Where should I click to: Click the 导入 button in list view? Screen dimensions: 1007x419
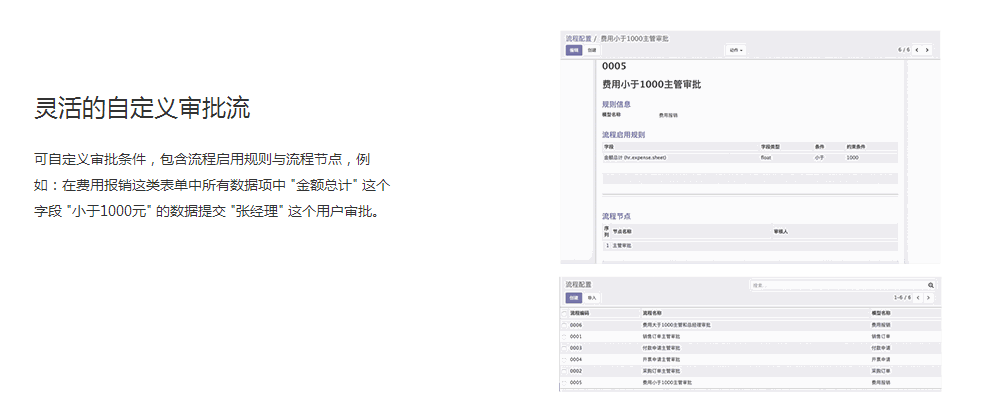(x=592, y=298)
